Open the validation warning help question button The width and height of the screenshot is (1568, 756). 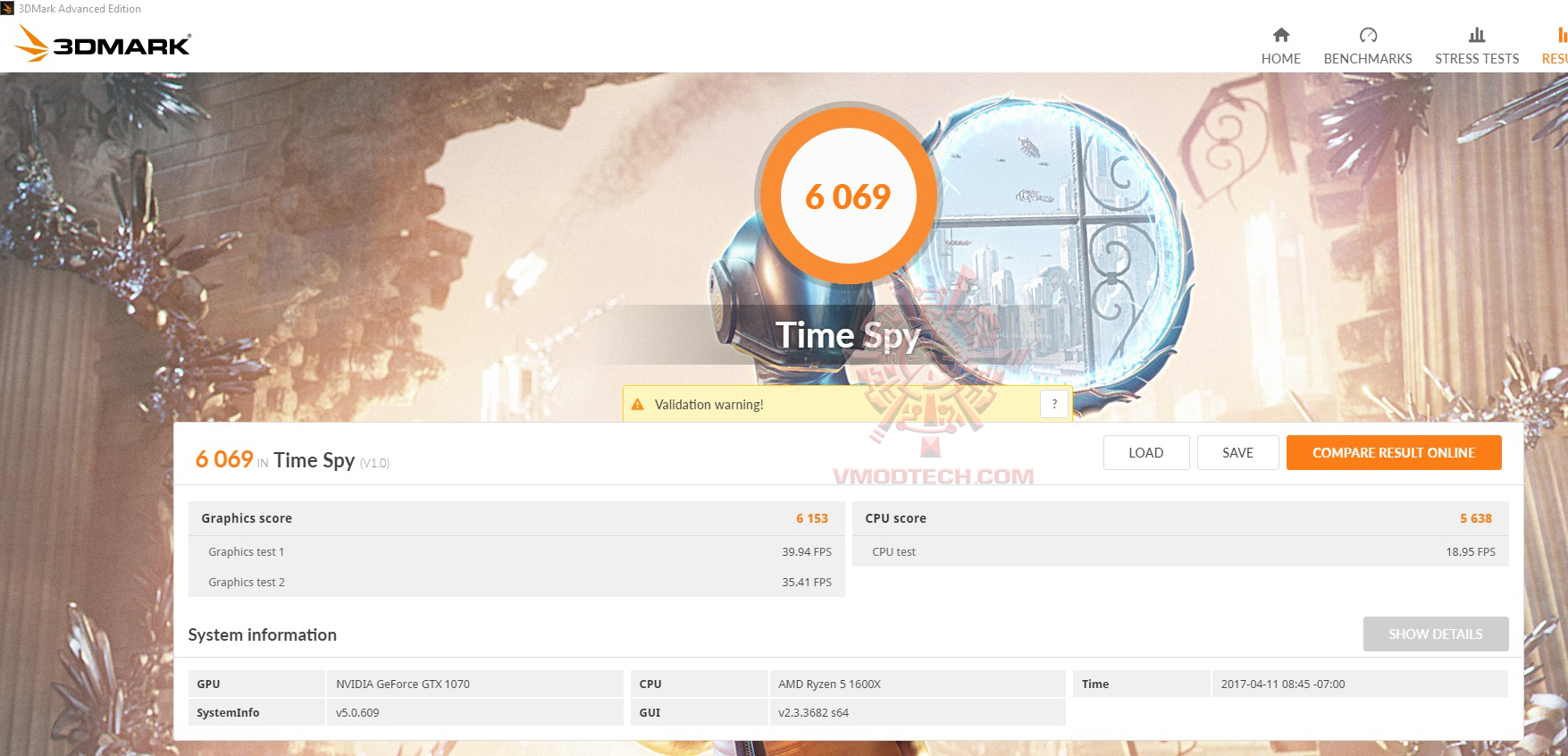(x=1054, y=404)
